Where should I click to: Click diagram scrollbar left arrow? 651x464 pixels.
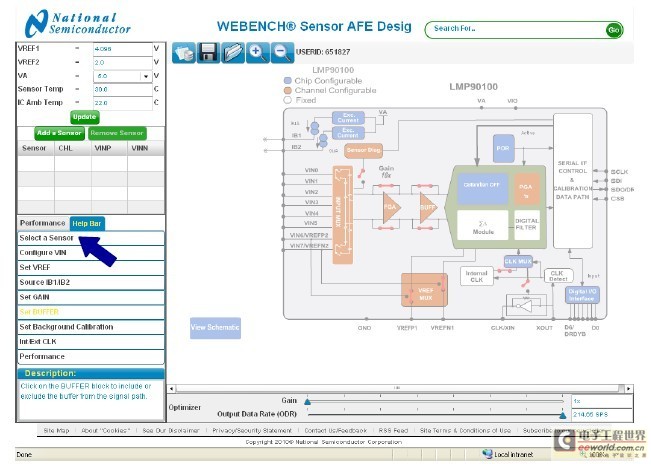click(171, 389)
